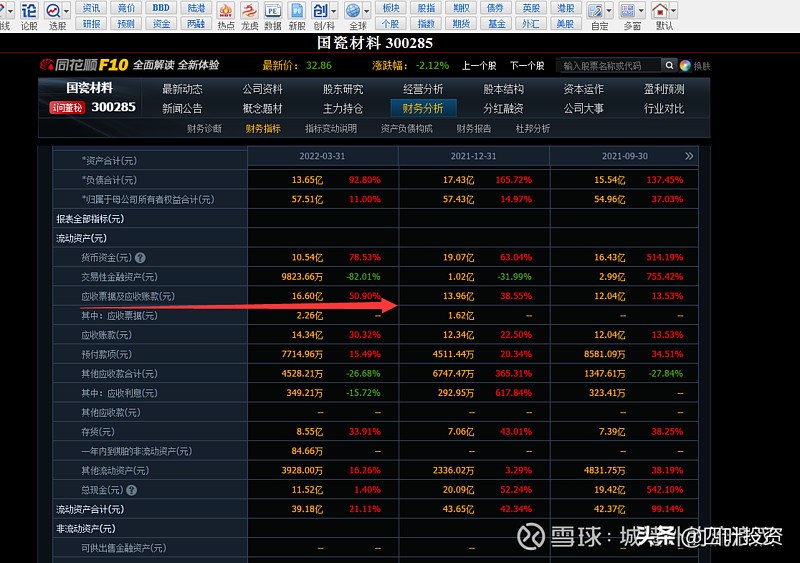Click the 资金 toolbar button
Image resolution: width=800 pixels, height=563 pixels.
(x=161, y=23)
